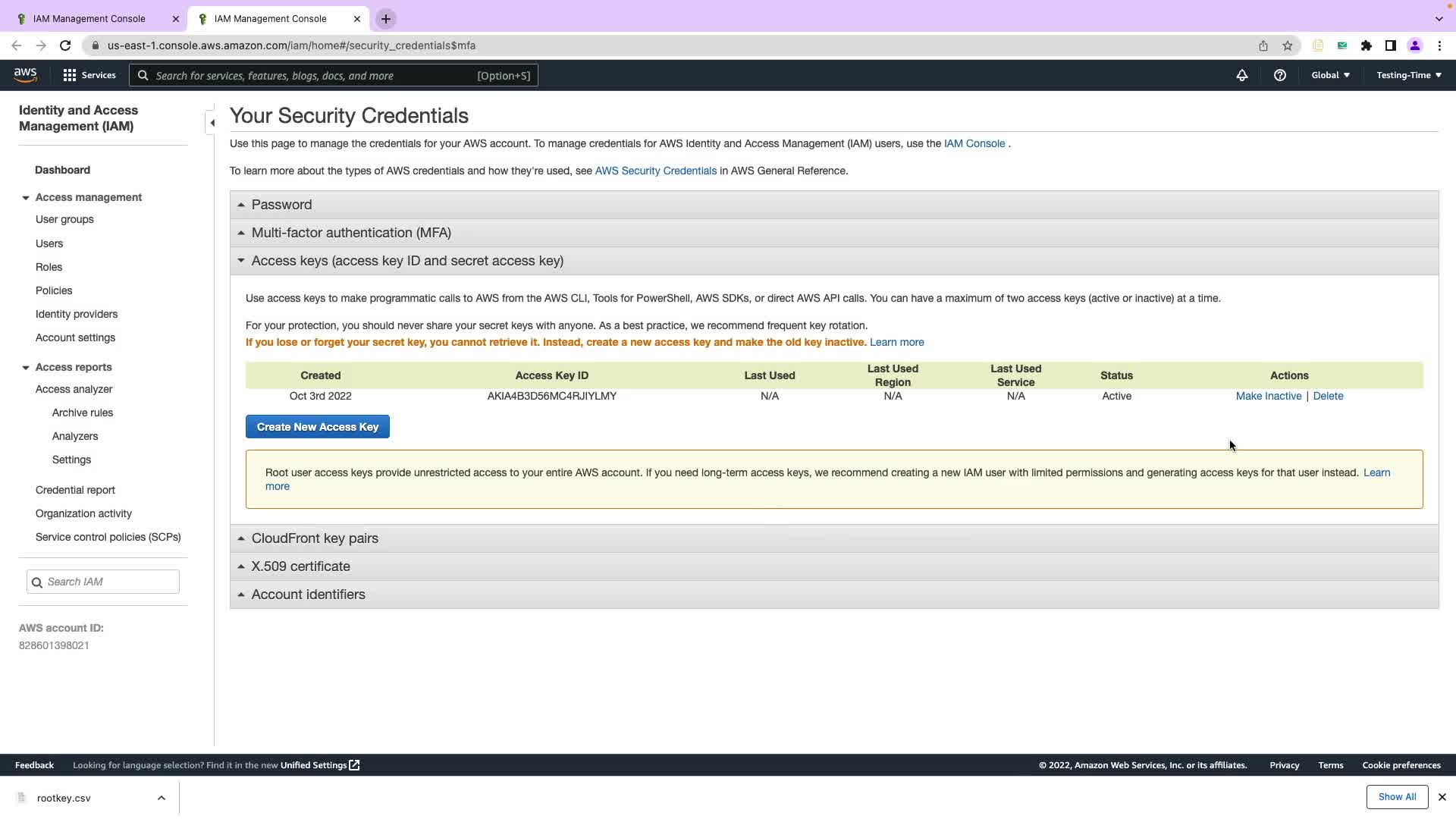
Task: Expand the Password section
Action: tap(281, 205)
